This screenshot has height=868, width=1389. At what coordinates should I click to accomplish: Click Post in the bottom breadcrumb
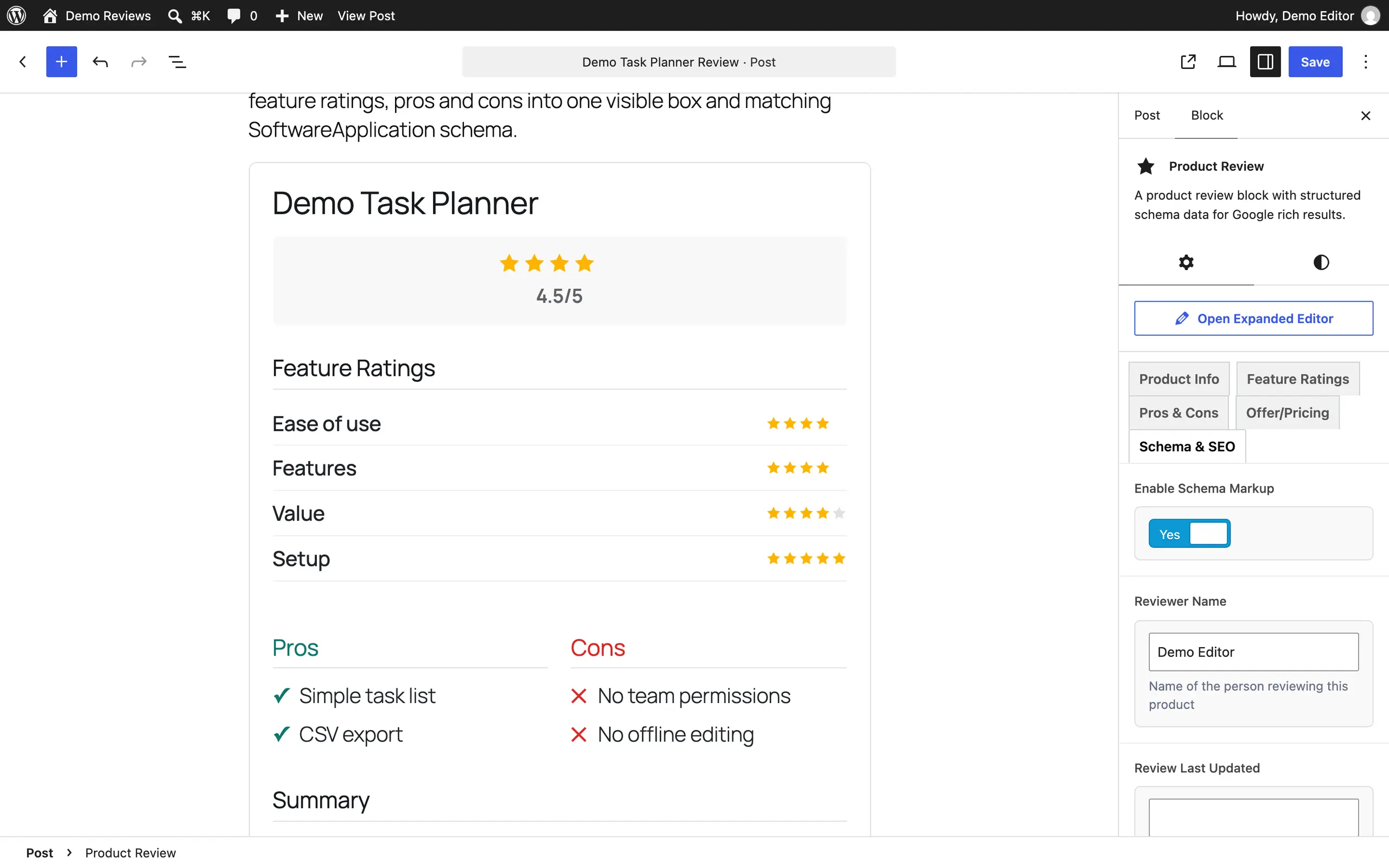(x=40, y=852)
